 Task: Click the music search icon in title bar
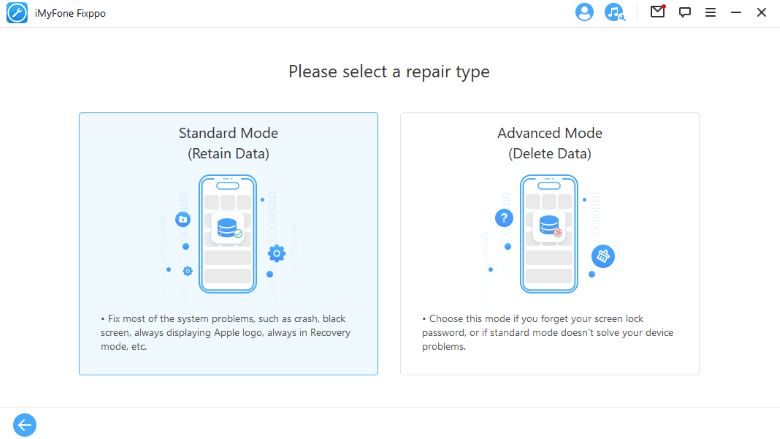click(615, 12)
